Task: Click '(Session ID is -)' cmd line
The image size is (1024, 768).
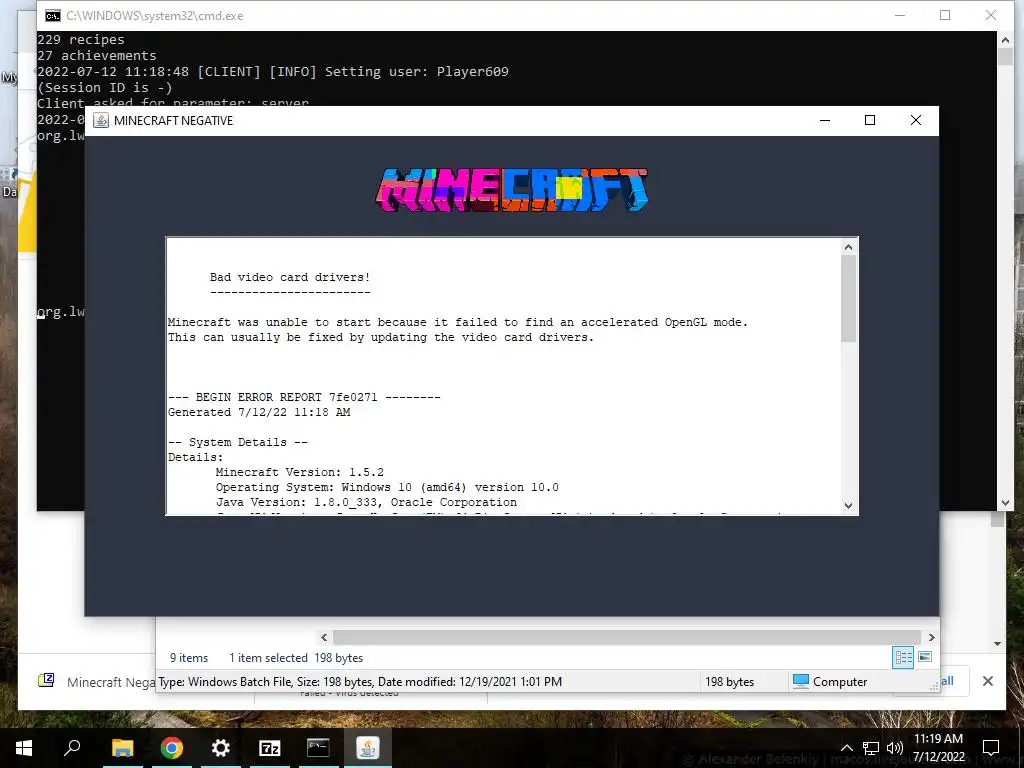Action: pyautogui.click(x=104, y=88)
